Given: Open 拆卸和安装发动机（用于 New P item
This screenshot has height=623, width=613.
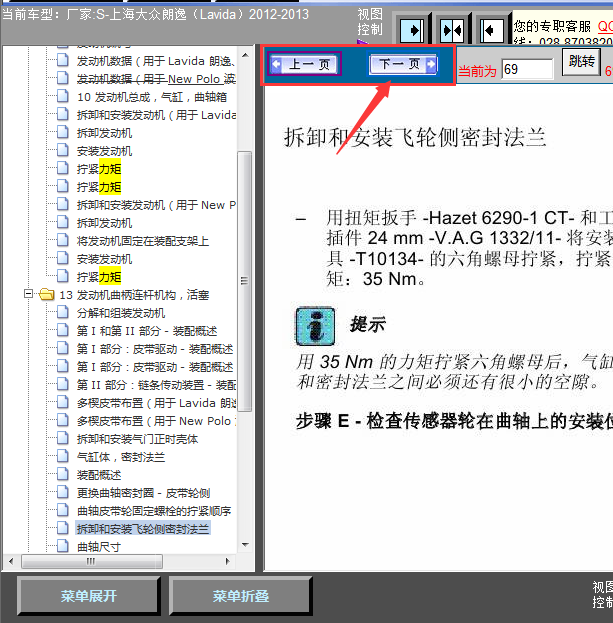Looking at the screenshot, I should (156, 205).
